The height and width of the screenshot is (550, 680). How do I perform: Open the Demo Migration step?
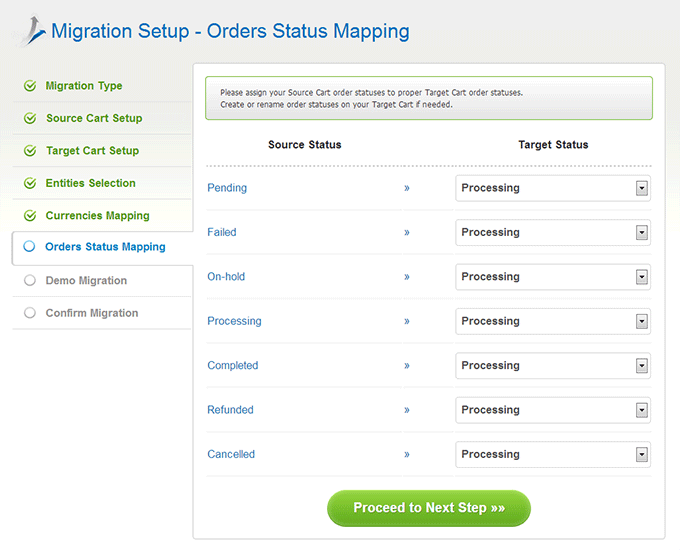point(86,281)
